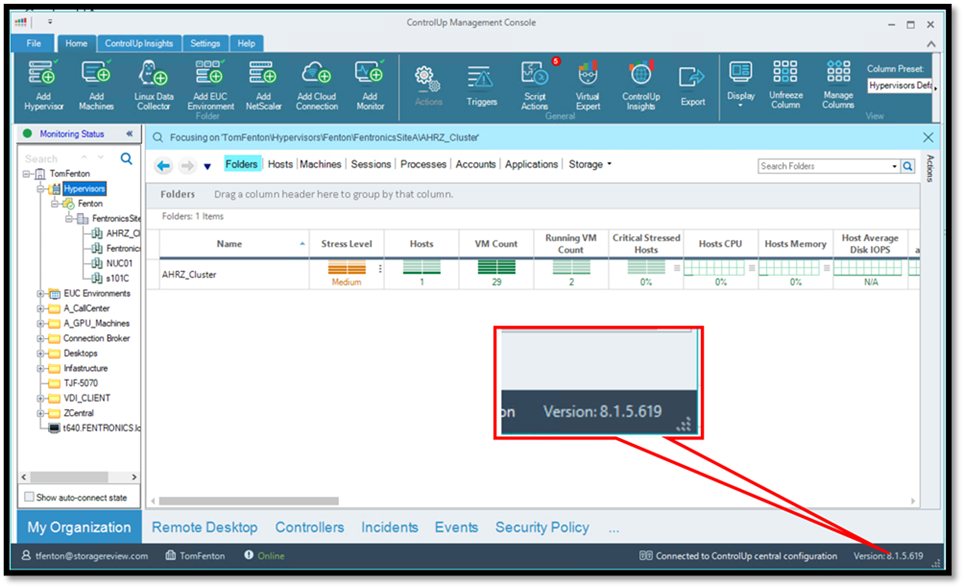The width and height of the screenshot is (964, 588).
Task: Click the magnifier icon in tree search
Action: [x=126, y=159]
